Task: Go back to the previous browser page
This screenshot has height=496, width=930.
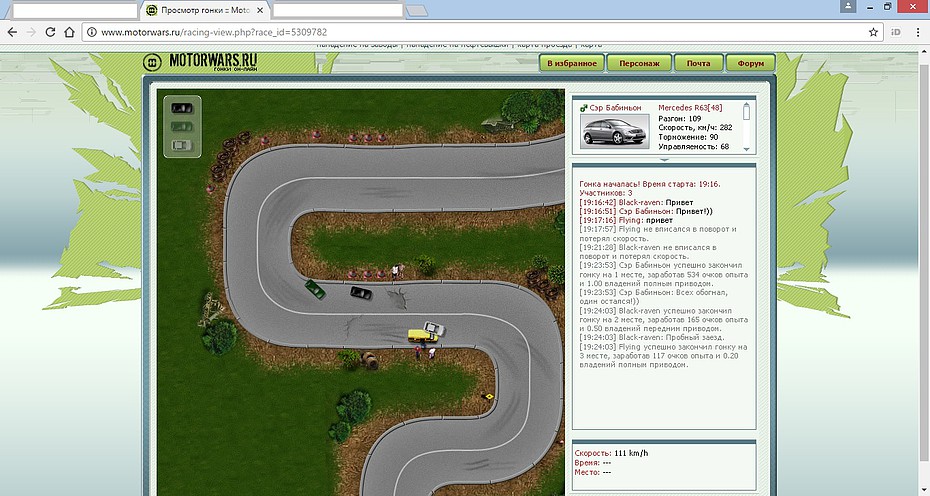Action: click(x=12, y=32)
